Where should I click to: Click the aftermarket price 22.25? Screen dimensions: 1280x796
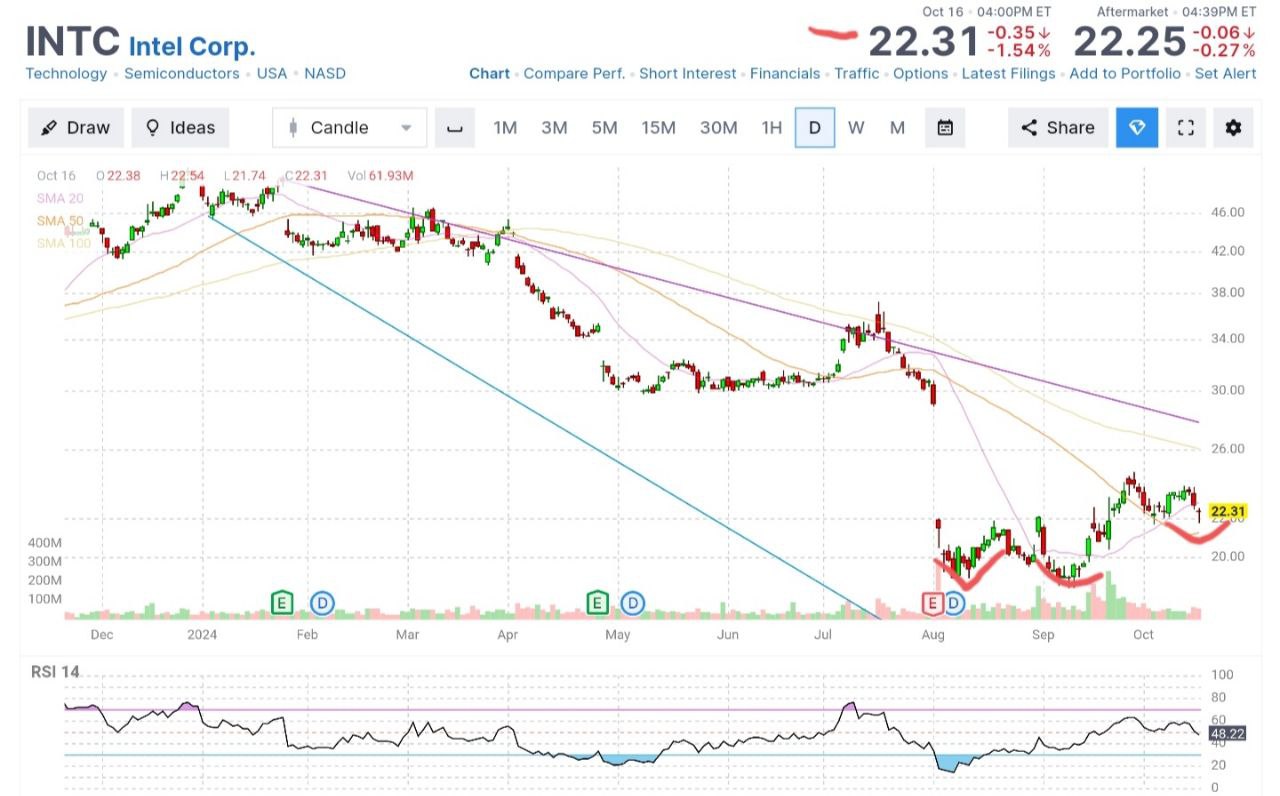(x=1129, y=42)
